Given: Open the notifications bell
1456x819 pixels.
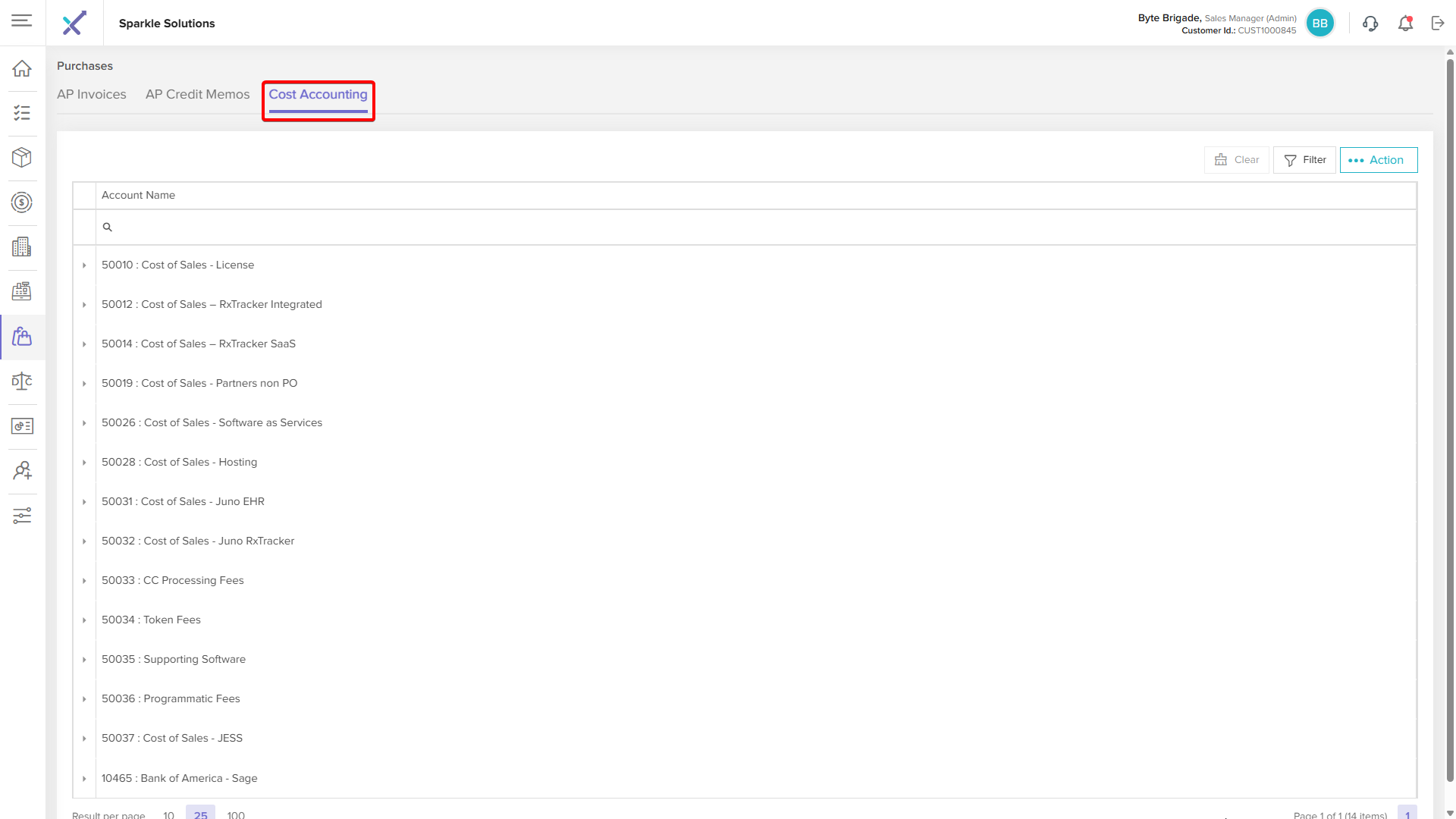Looking at the screenshot, I should click(x=1405, y=24).
